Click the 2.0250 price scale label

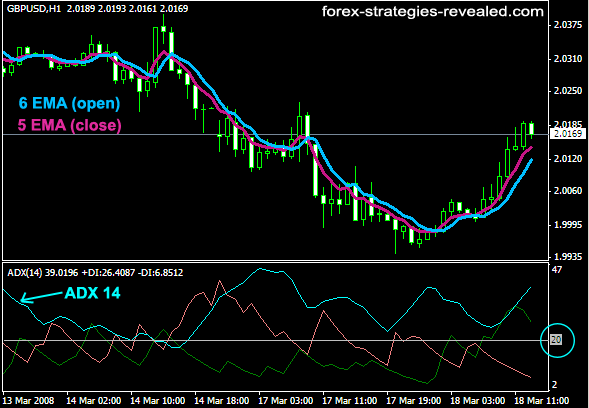[569, 91]
